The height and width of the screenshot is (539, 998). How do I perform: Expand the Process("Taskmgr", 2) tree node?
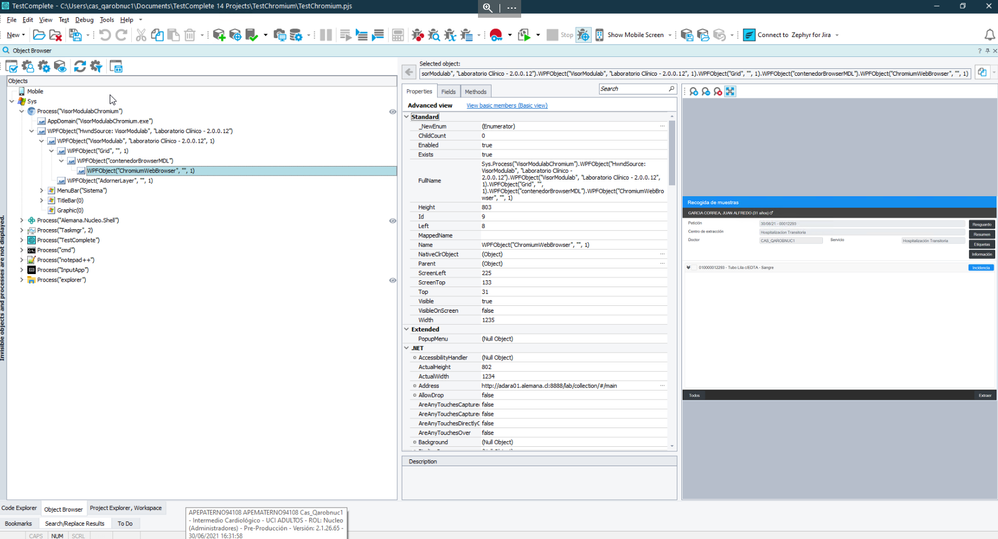(22, 230)
